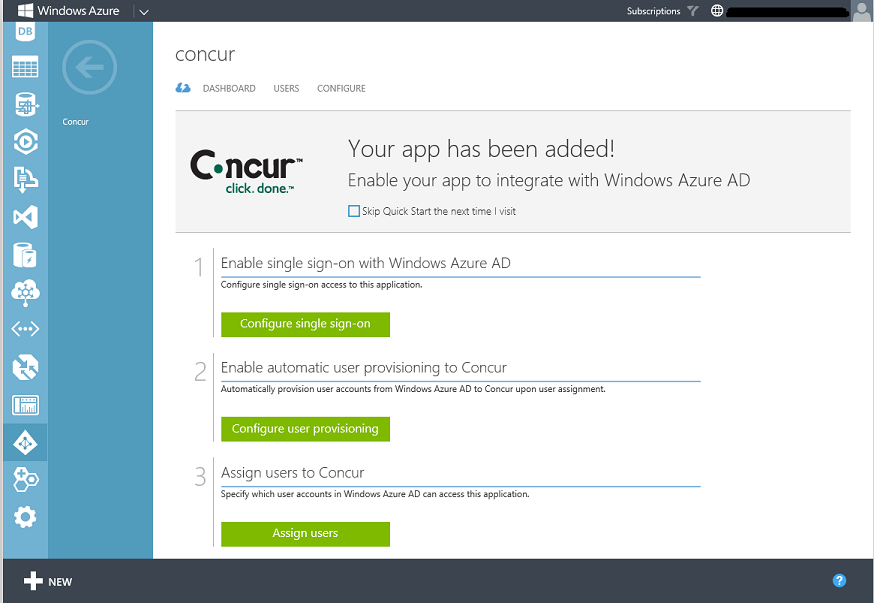
Task: Open the Traffic Manager arrows sidebar icon
Action: click(25, 367)
